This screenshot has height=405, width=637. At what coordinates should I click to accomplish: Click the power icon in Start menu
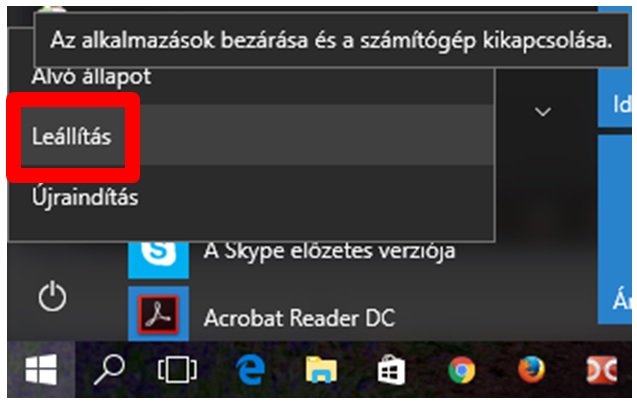[52, 297]
